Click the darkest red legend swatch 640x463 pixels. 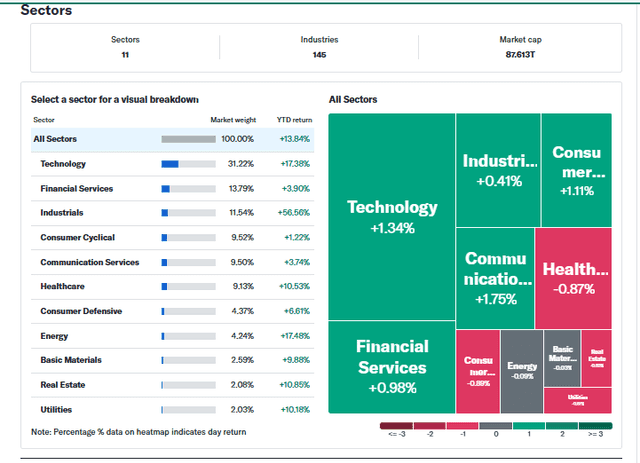[x=396, y=426]
